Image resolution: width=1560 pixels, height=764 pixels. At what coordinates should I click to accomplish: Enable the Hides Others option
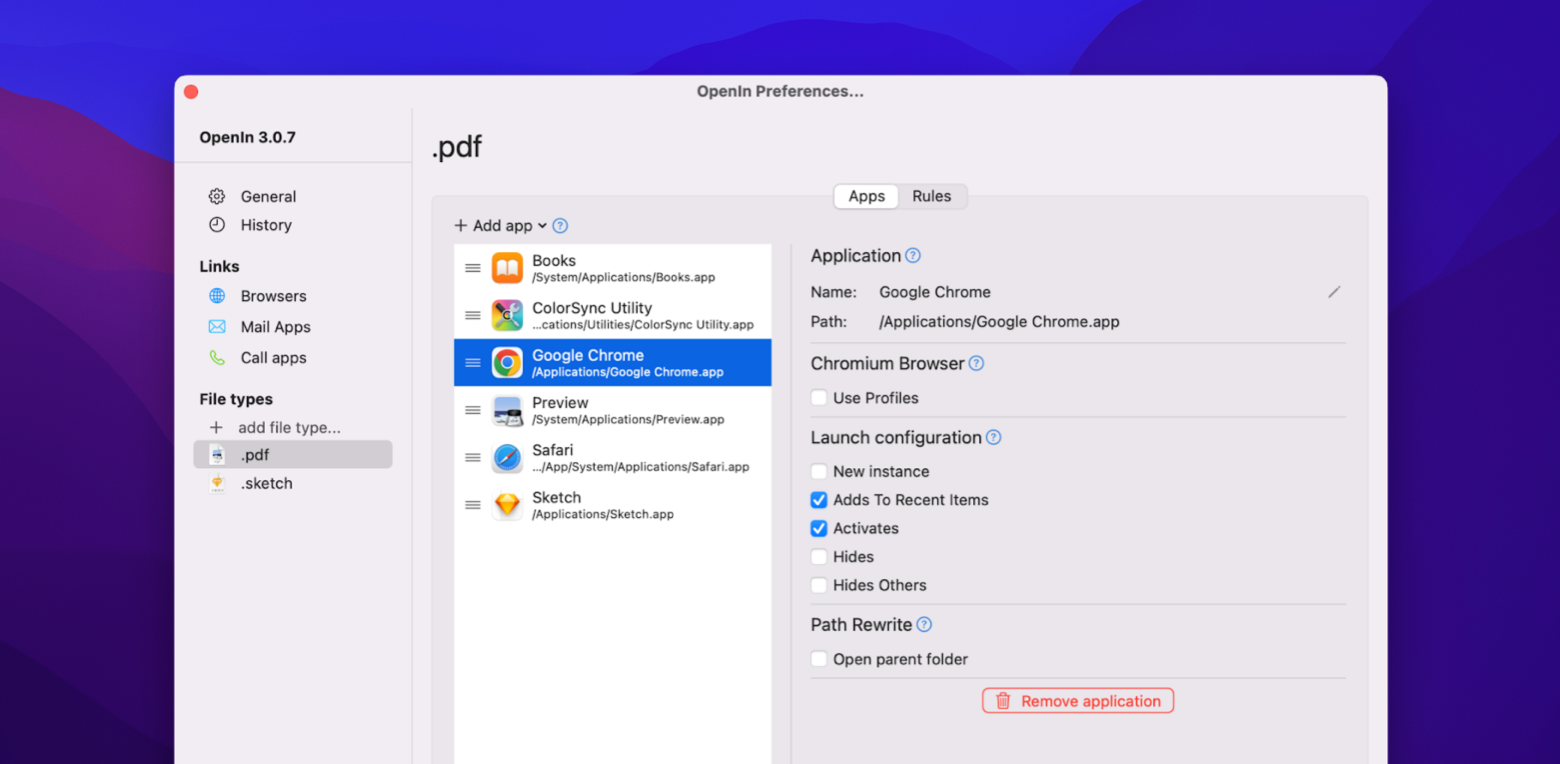point(818,585)
